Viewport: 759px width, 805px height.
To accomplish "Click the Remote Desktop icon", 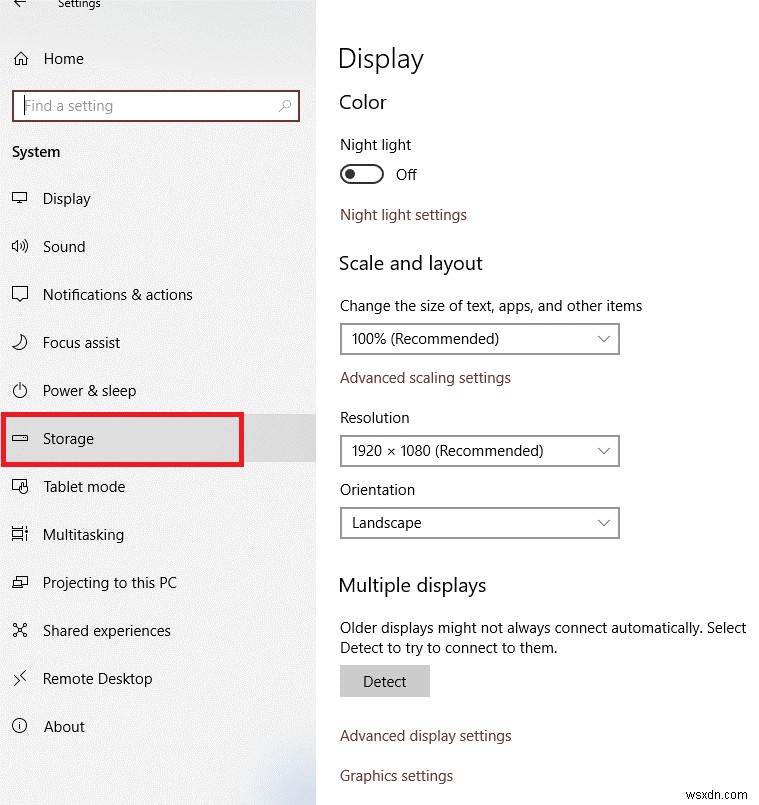I will [x=20, y=678].
